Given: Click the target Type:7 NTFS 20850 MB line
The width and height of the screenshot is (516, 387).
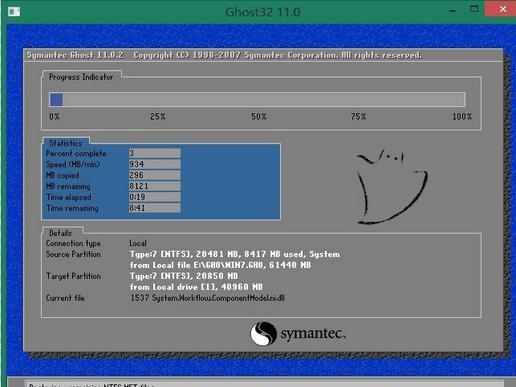Looking at the screenshot, I should pos(184,276).
